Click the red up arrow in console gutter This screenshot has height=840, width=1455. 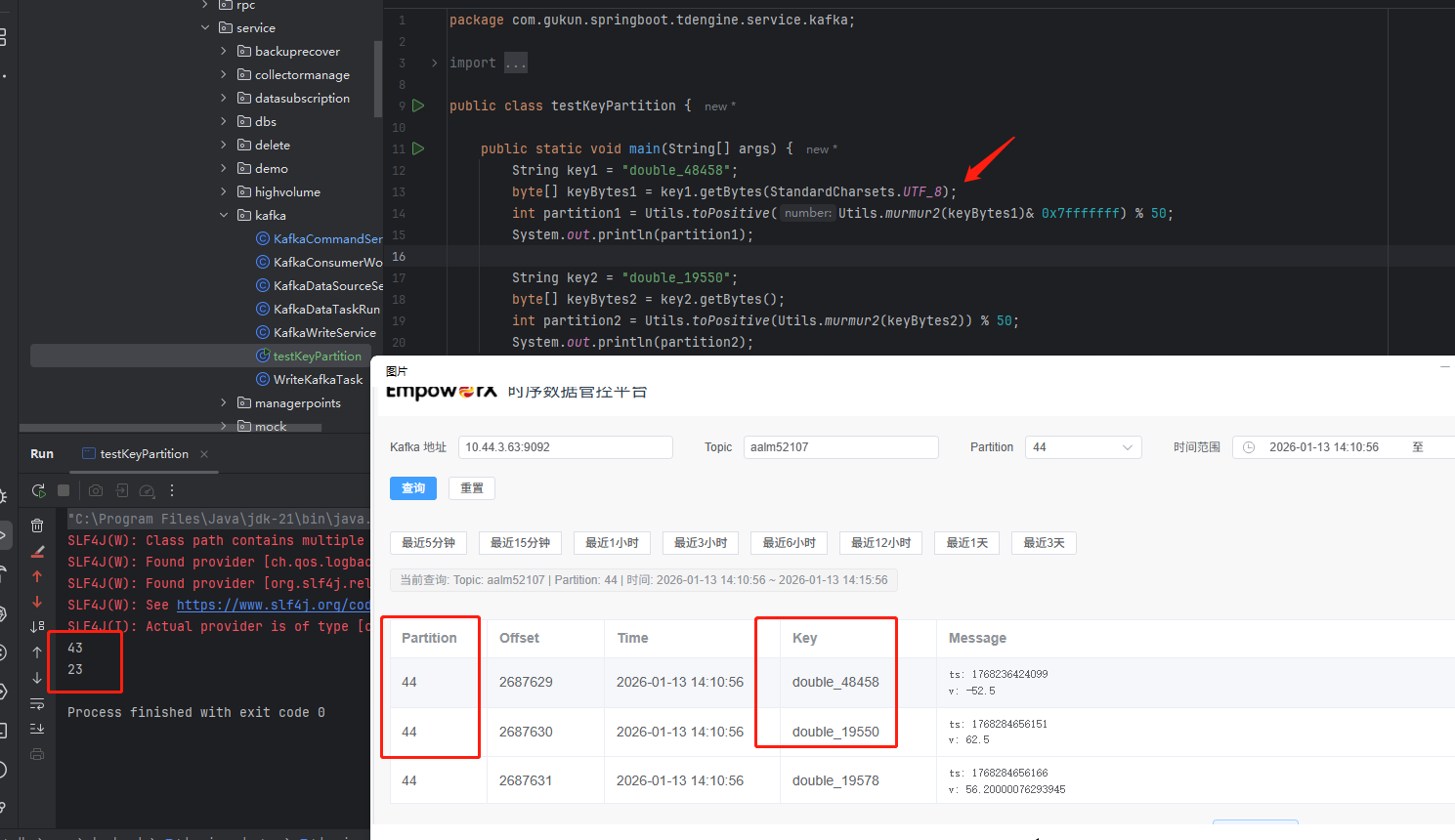click(x=37, y=576)
